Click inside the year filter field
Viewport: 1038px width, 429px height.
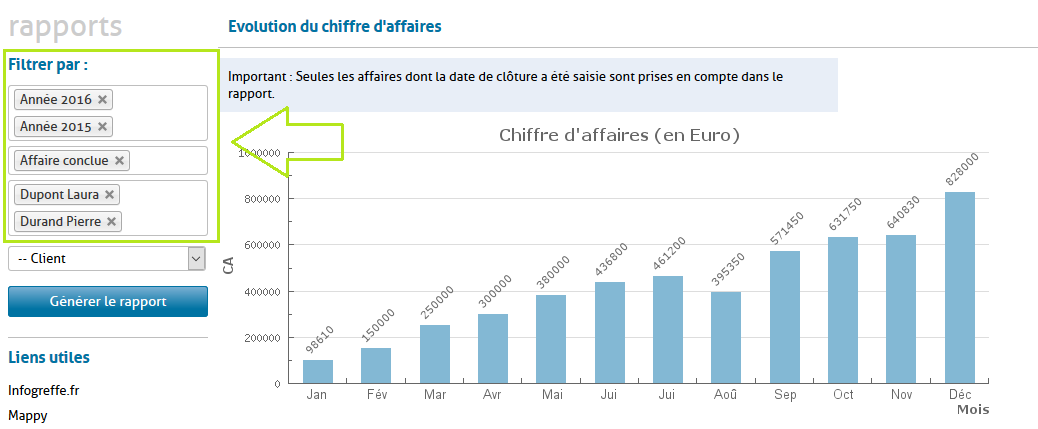pos(160,113)
